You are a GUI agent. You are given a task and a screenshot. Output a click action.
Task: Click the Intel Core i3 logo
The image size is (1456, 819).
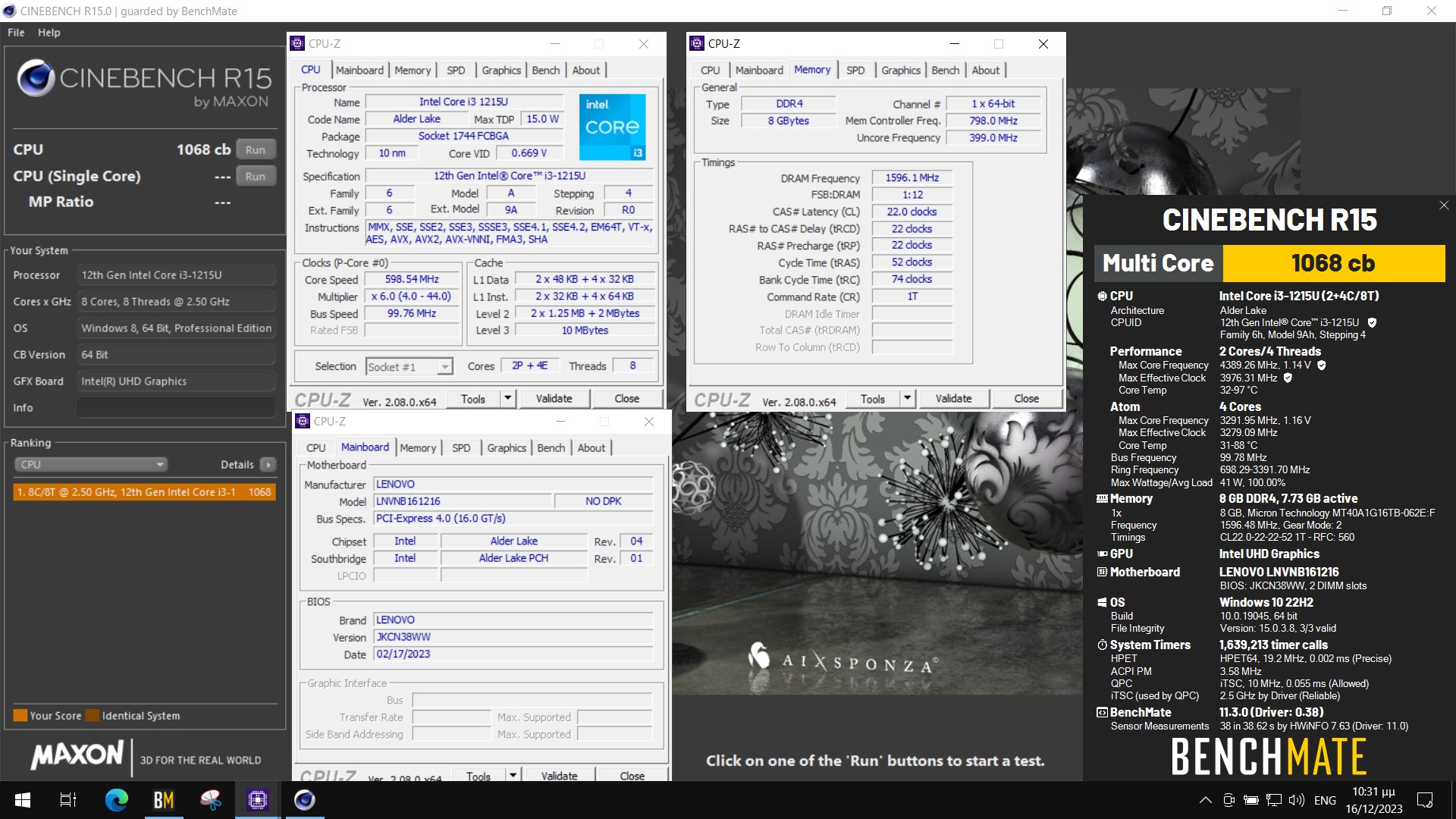pos(613,127)
